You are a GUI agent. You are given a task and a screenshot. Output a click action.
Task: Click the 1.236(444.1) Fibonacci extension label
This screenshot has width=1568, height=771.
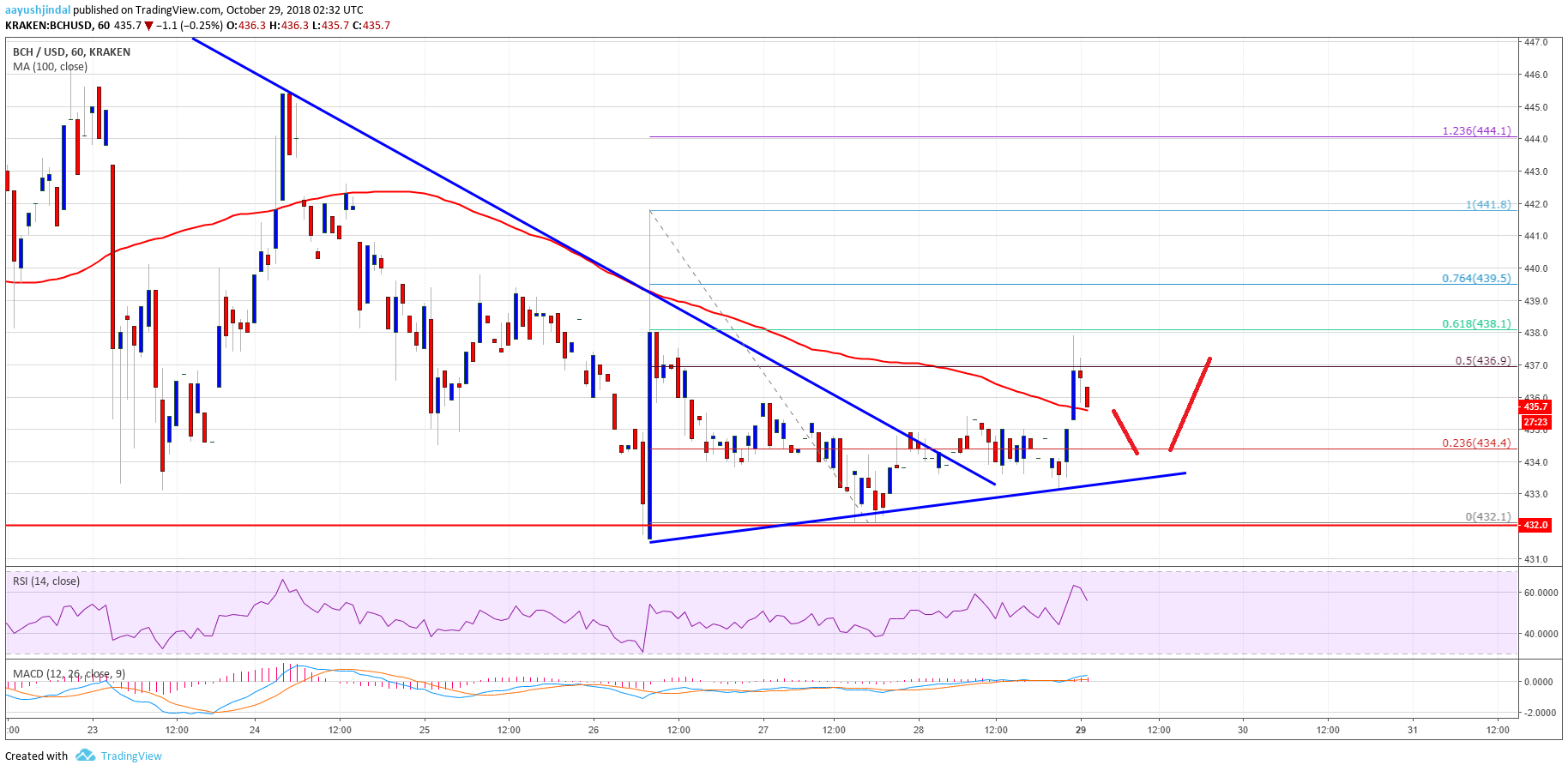click(1475, 131)
